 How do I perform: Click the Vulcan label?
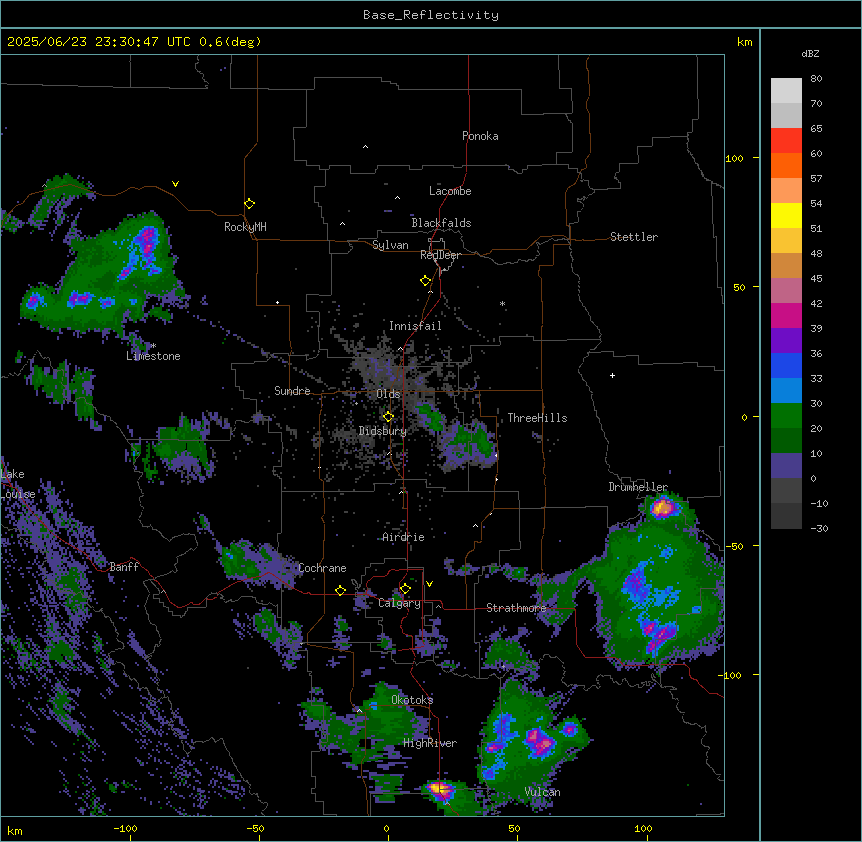543,792
